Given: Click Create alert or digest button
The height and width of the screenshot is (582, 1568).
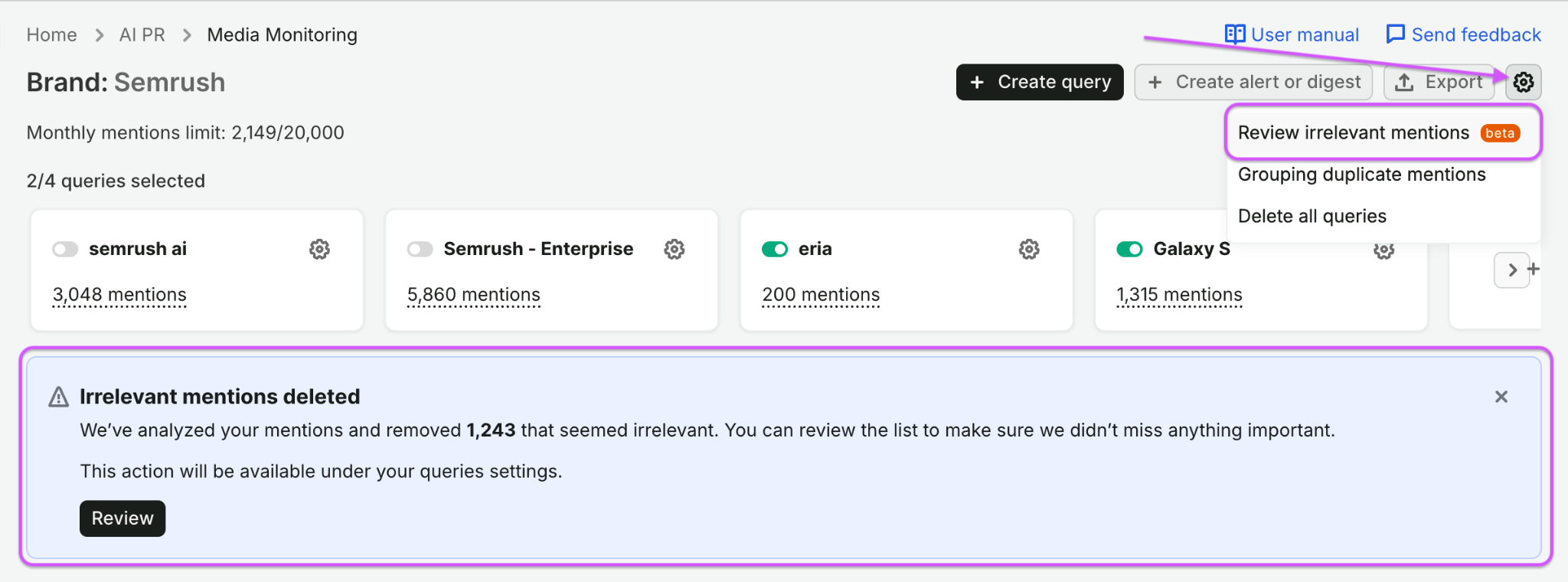Looking at the screenshot, I should point(1253,82).
